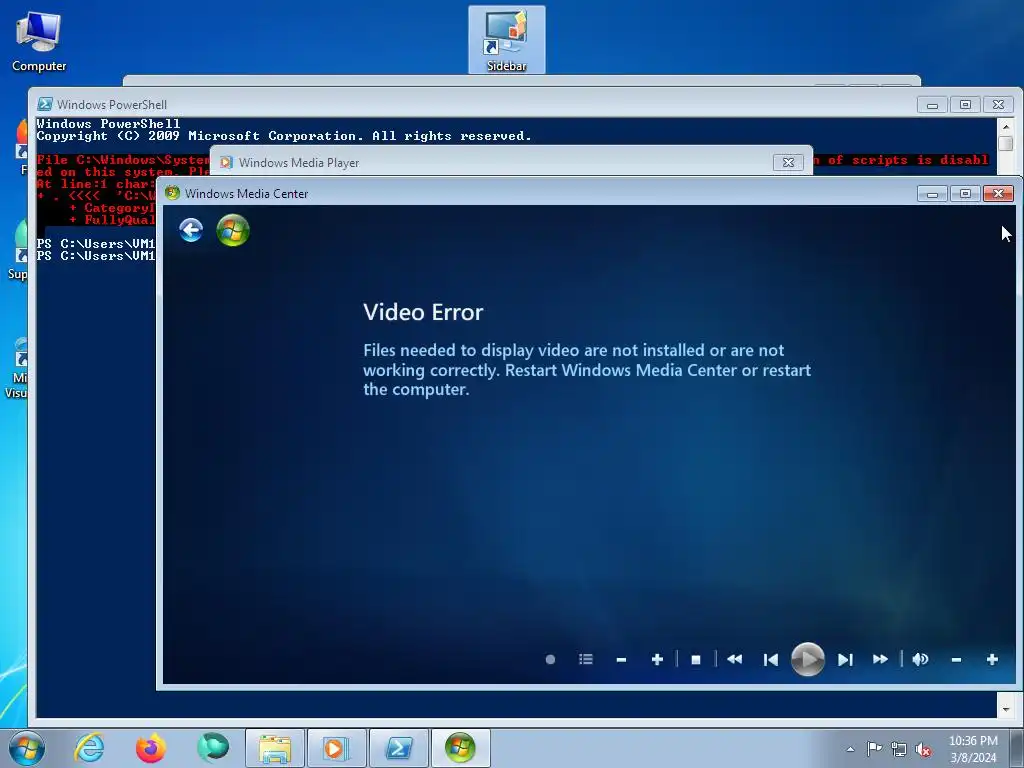This screenshot has width=1024, height=768.
Task: Click PowerShell scrollbar up arrow
Action: click(1006, 127)
